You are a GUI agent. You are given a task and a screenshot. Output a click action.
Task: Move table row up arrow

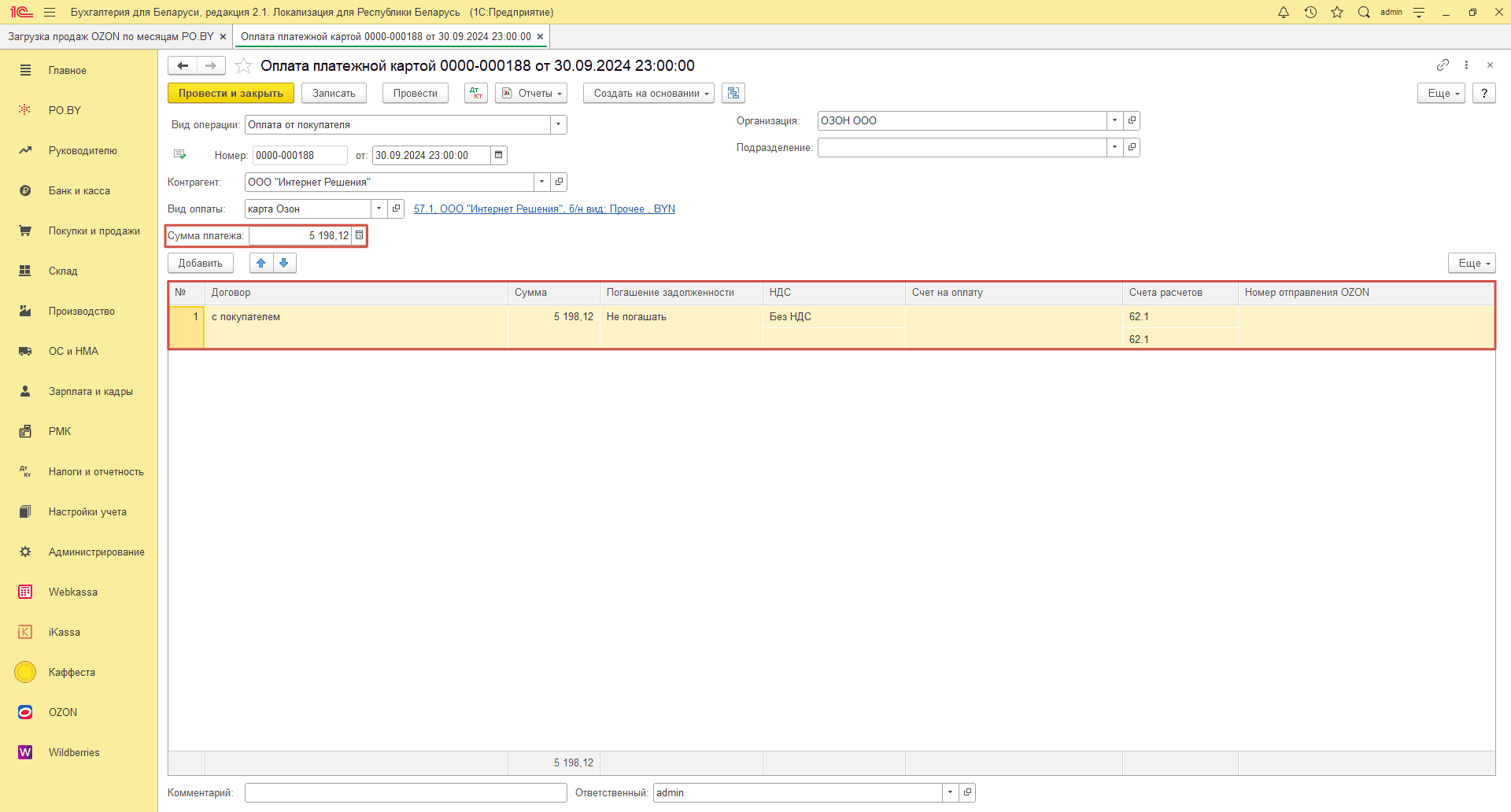(x=261, y=263)
